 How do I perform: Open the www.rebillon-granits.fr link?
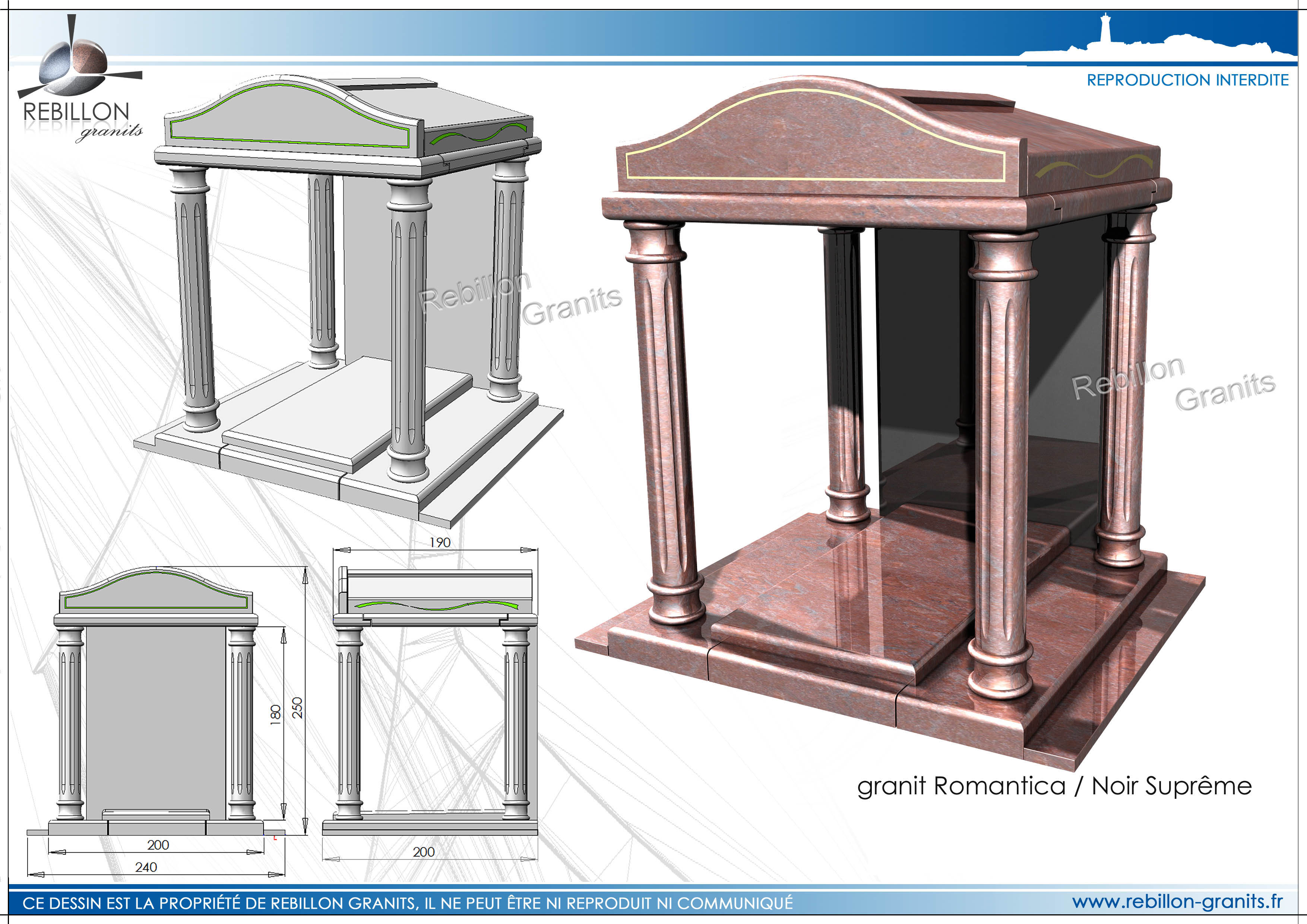pyautogui.click(x=1177, y=902)
